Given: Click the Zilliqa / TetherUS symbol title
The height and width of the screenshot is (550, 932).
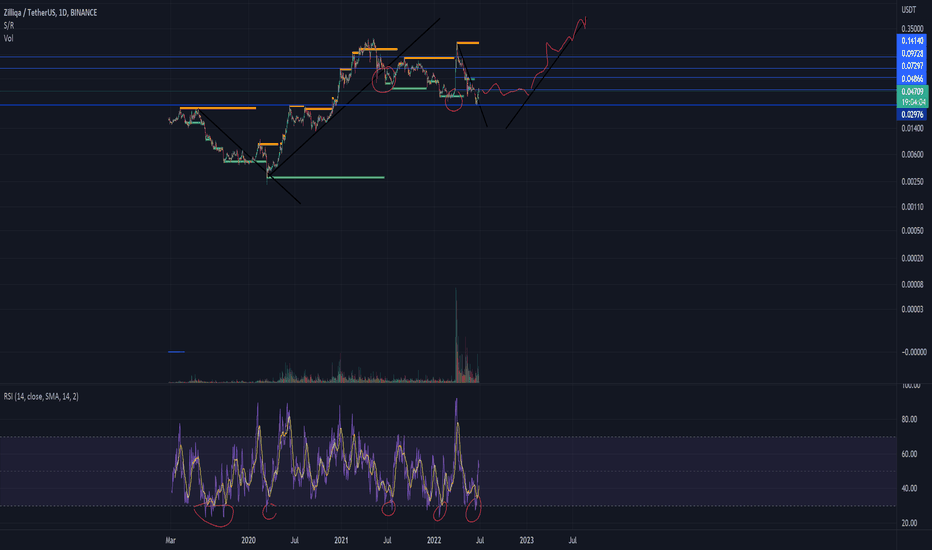Looking at the screenshot, I should (x=51, y=12).
